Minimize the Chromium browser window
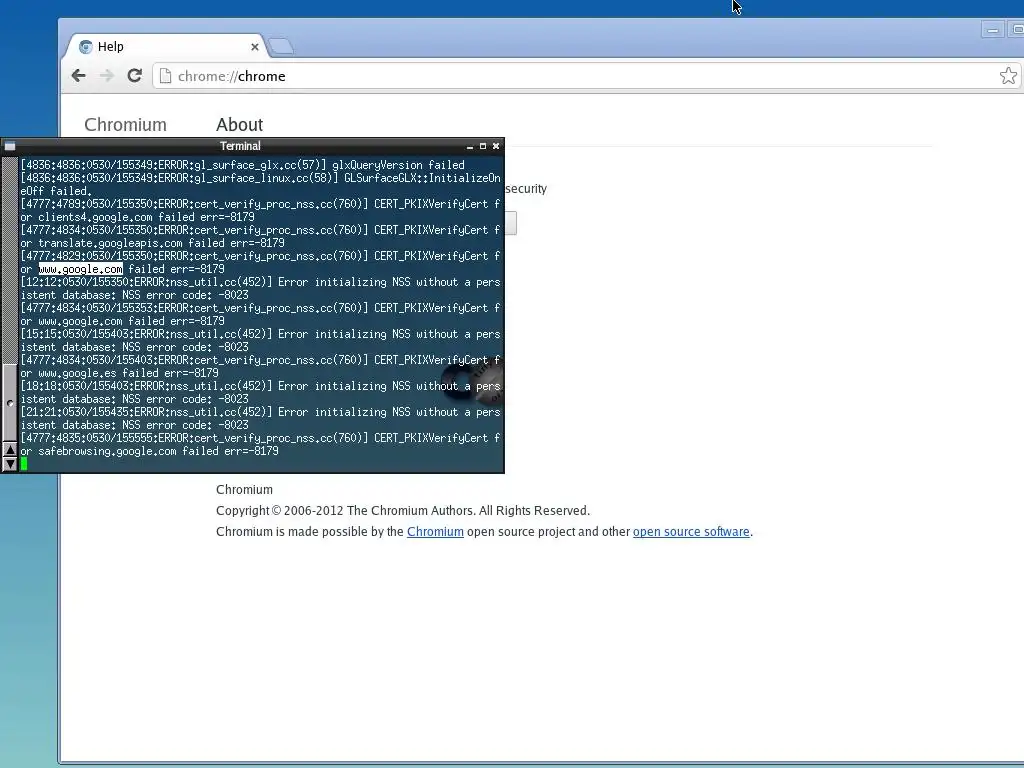1024x768 pixels. (x=993, y=29)
